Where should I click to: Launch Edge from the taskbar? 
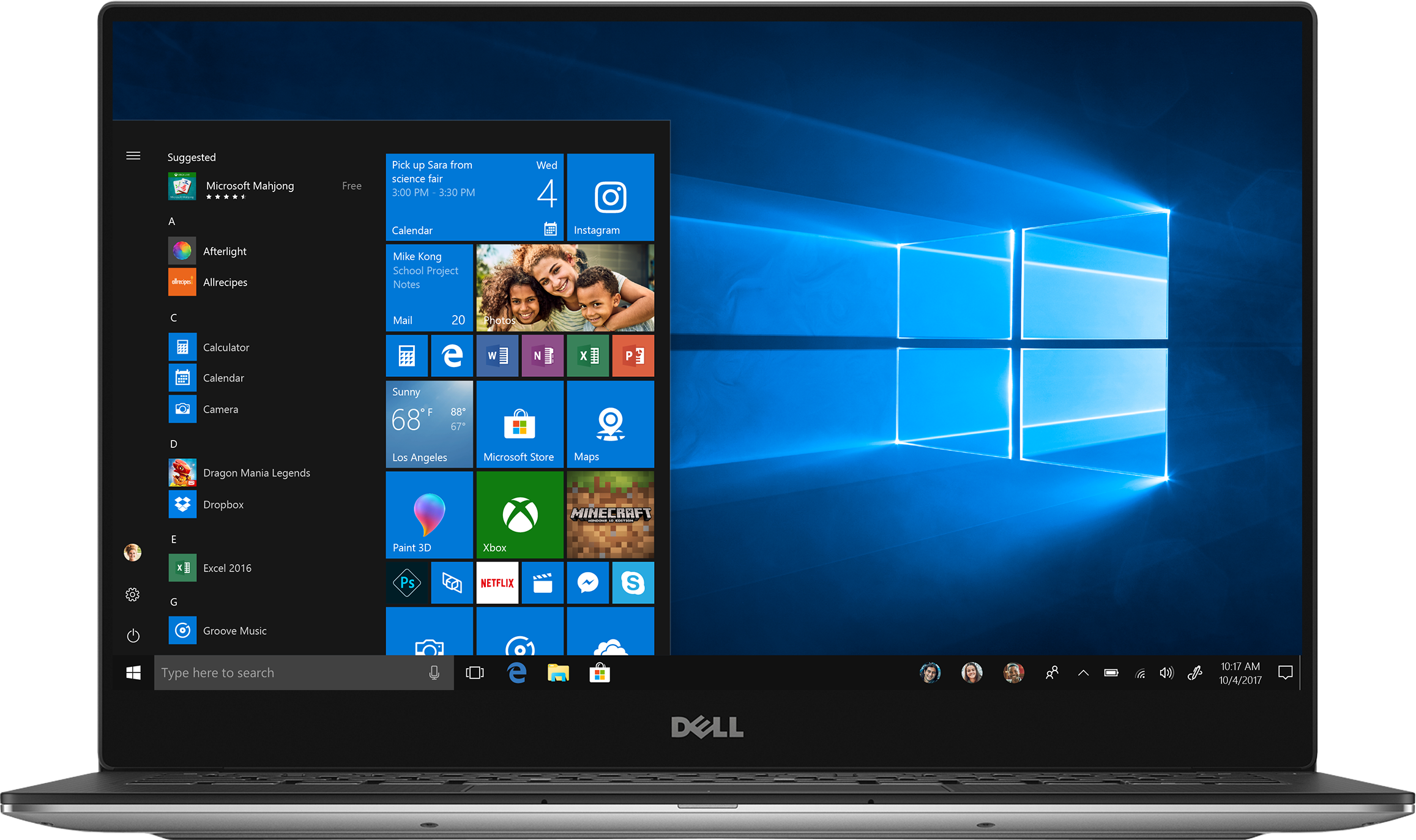(x=516, y=673)
